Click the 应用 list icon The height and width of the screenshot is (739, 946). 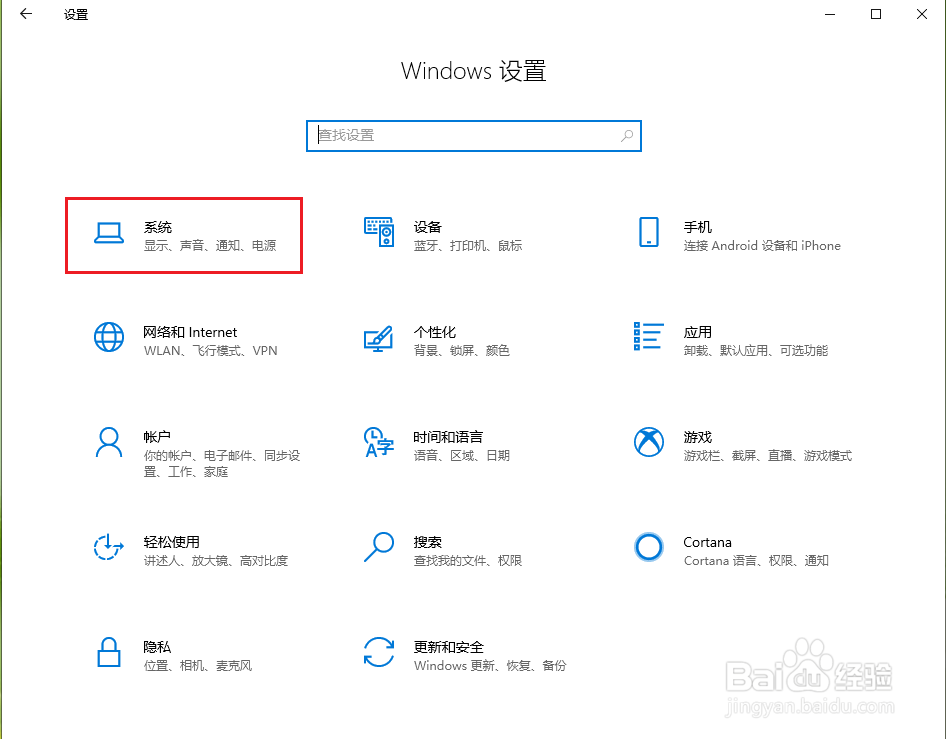point(649,337)
